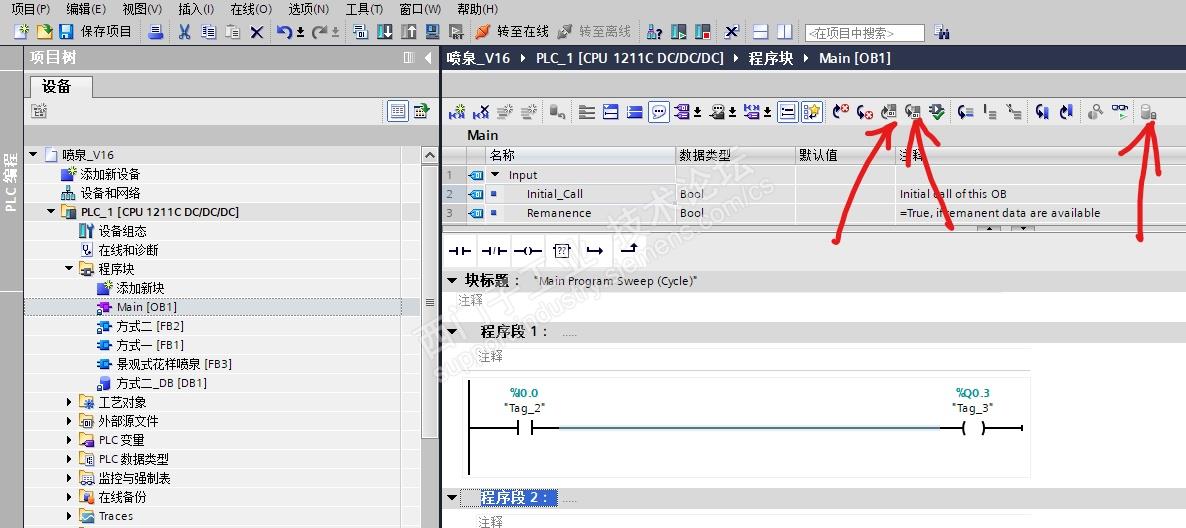Viewport: 1186px width, 528px height.
Task: Toggle project tree details view button
Action: tap(398, 112)
